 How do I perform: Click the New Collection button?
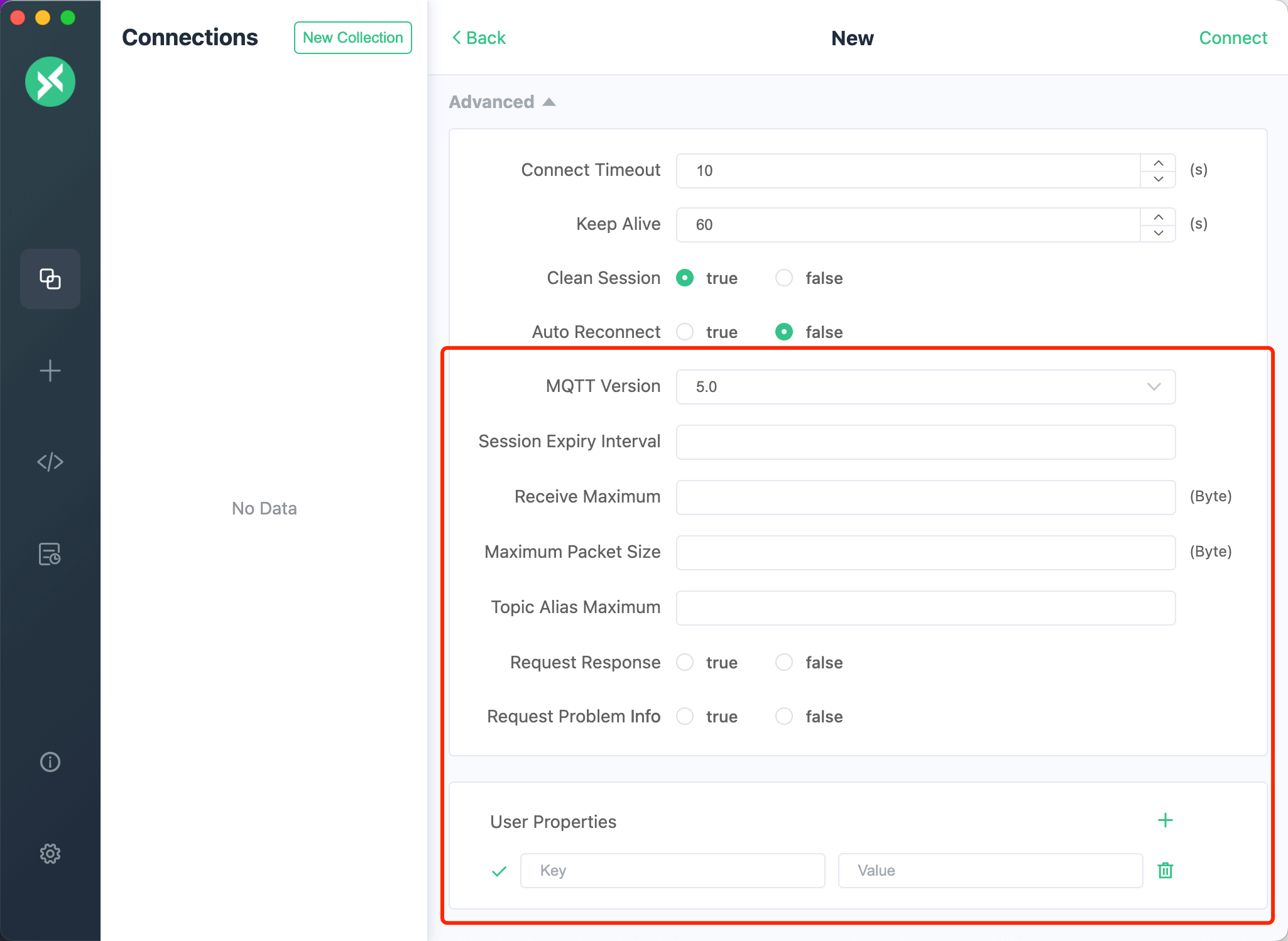click(x=352, y=38)
